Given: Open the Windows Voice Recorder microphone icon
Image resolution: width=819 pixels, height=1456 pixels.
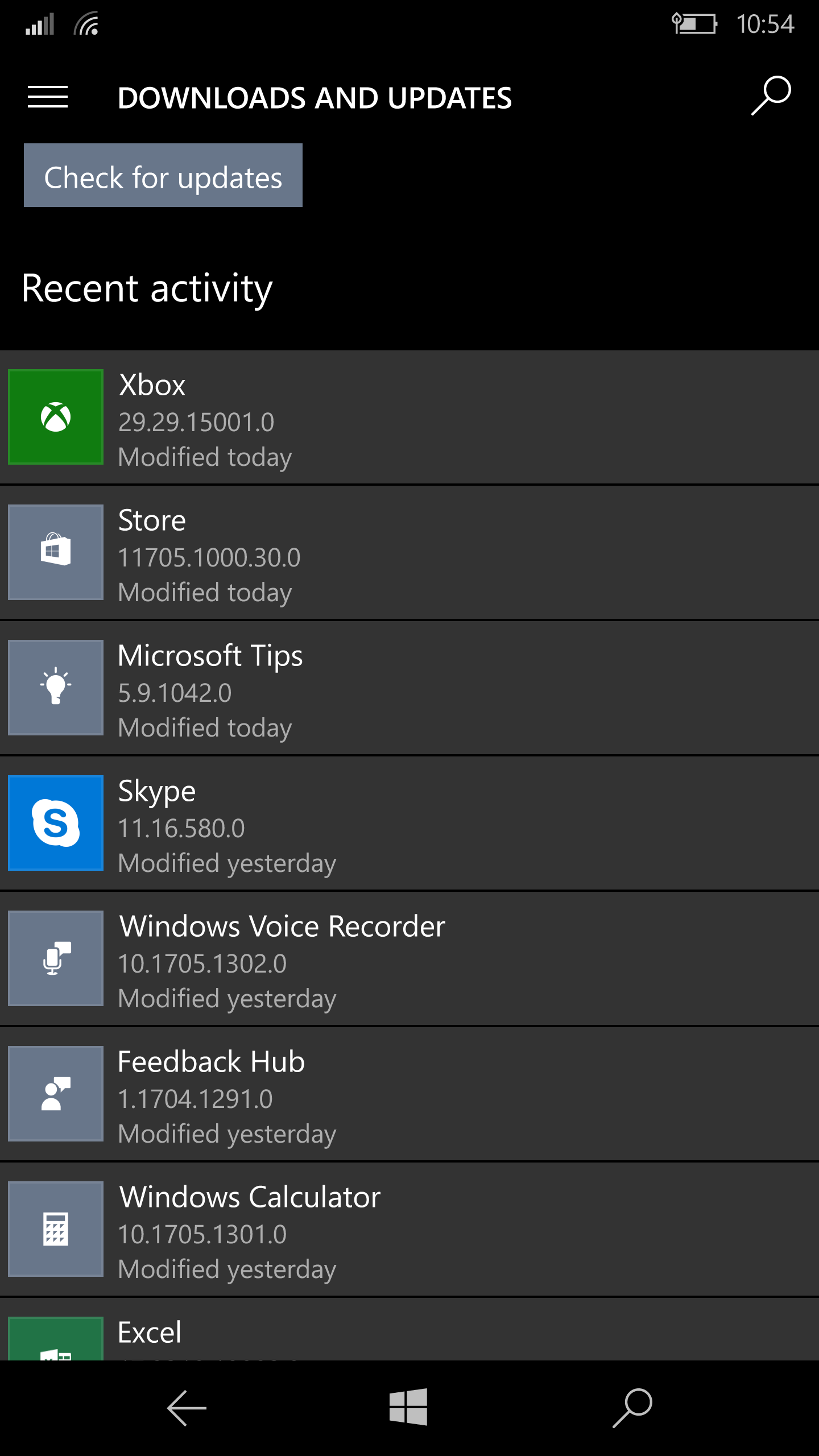Looking at the screenshot, I should (x=56, y=958).
